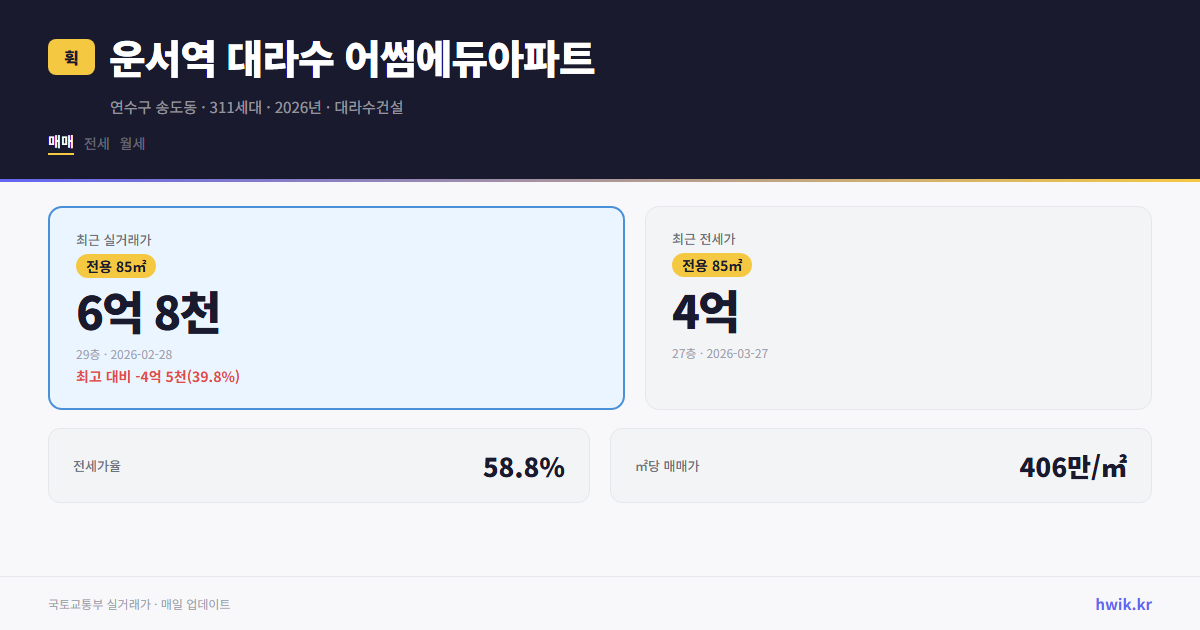Image resolution: width=1200 pixels, height=630 pixels.
Task: Click the 대라수건설 builder name
Action: [x=369, y=107]
